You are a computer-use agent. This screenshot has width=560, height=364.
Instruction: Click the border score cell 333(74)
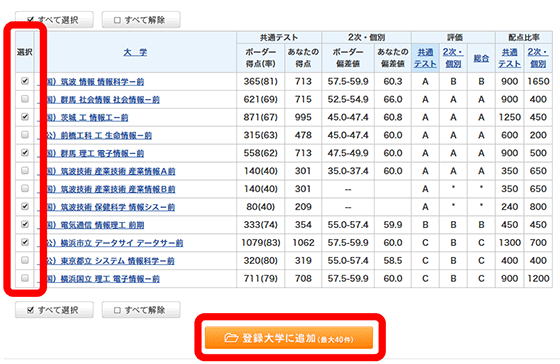(x=260, y=225)
